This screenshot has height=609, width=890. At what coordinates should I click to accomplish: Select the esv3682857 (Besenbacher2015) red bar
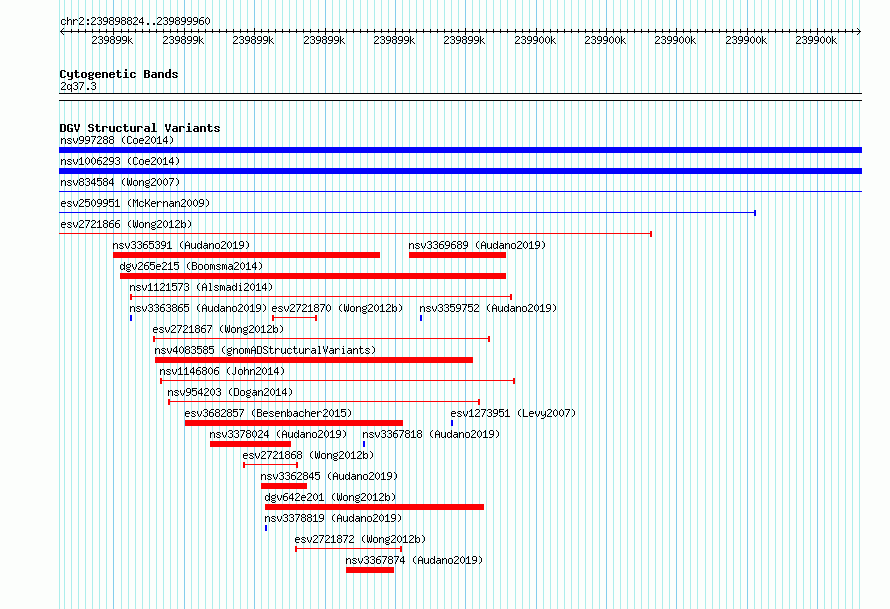click(x=293, y=423)
